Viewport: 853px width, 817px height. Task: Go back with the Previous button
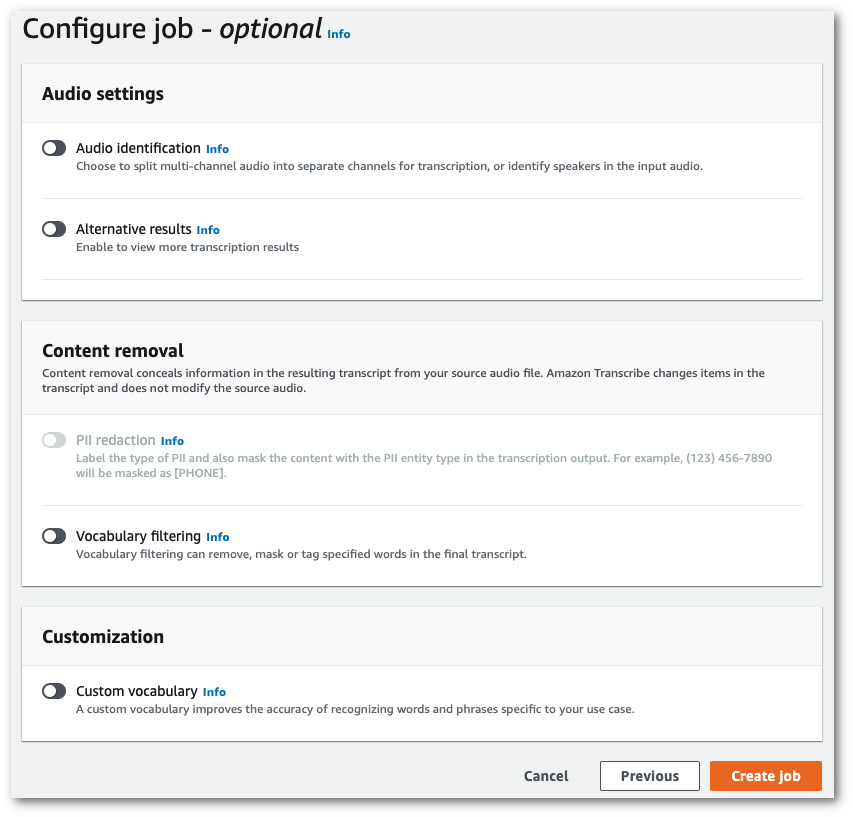[649, 776]
